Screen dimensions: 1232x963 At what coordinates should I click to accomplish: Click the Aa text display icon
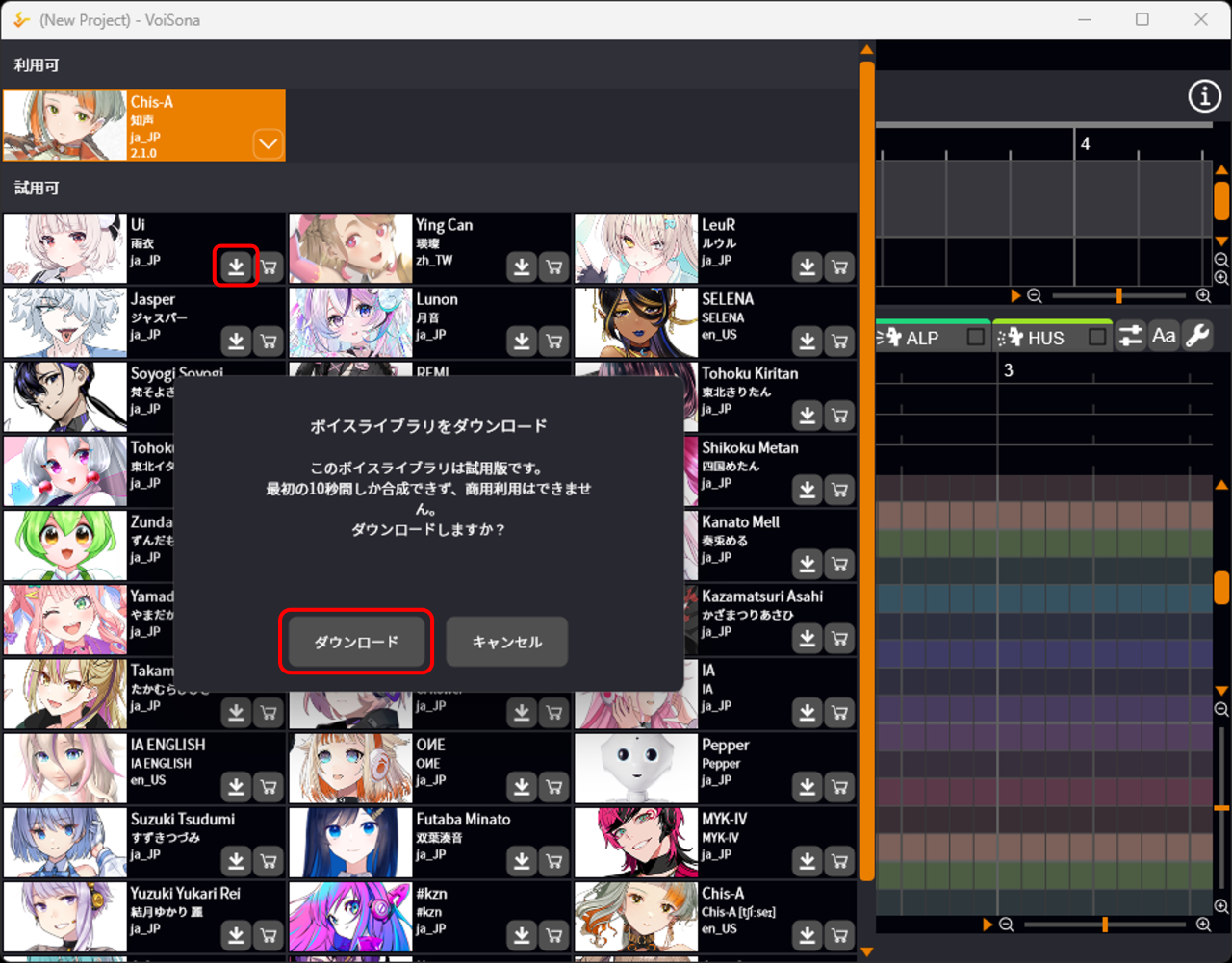coord(1164,336)
